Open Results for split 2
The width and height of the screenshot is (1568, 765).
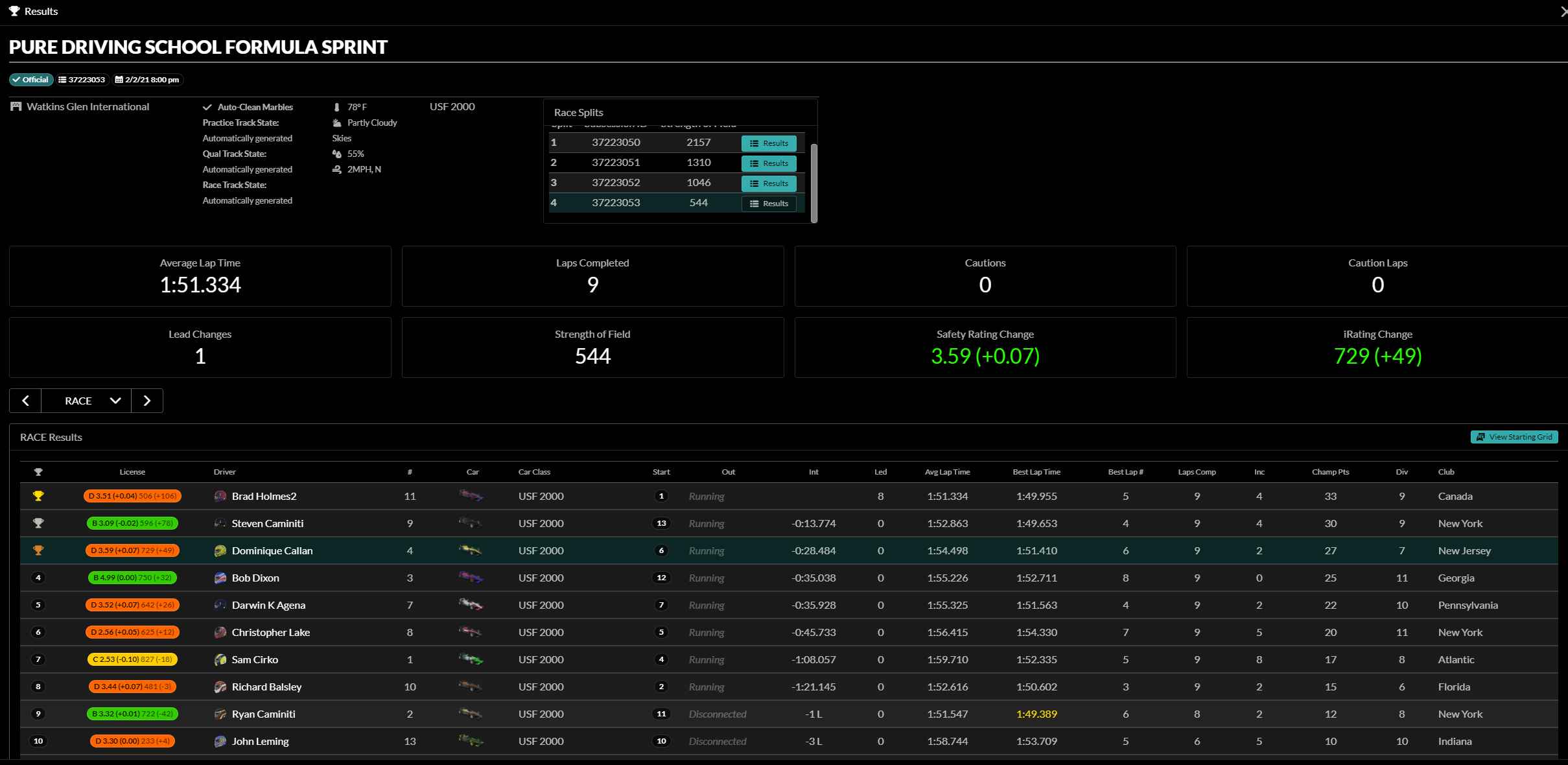click(x=769, y=163)
